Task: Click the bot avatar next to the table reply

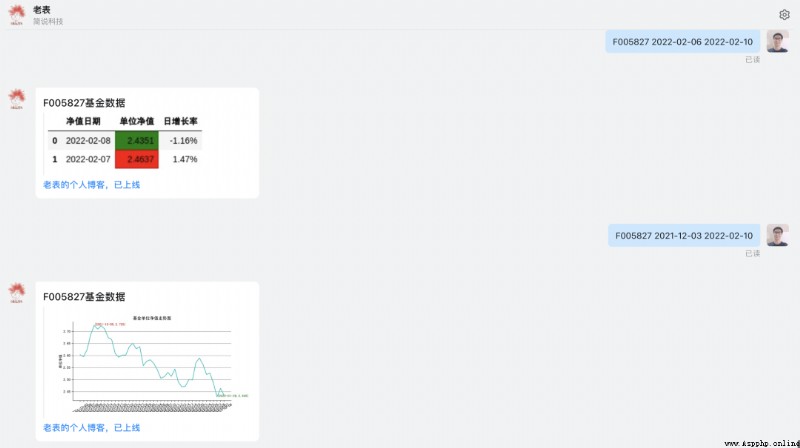Action: (17, 99)
